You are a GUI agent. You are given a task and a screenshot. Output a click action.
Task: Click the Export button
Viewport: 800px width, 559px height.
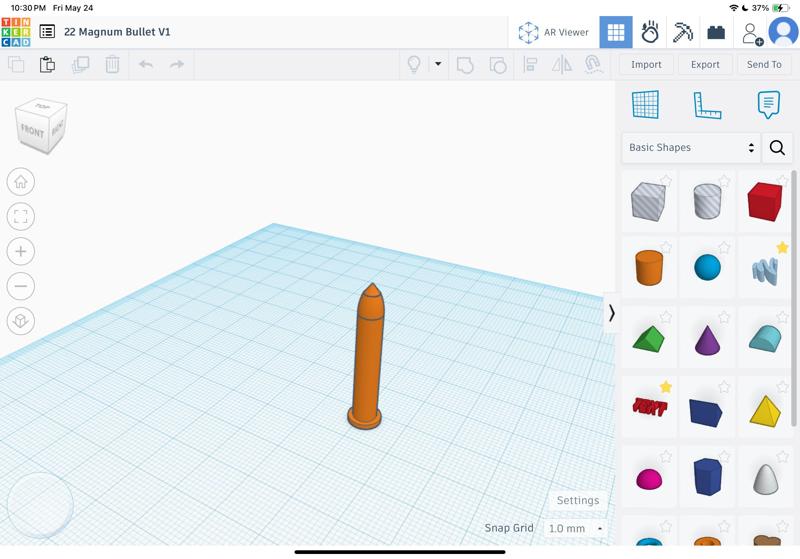coord(705,65)
